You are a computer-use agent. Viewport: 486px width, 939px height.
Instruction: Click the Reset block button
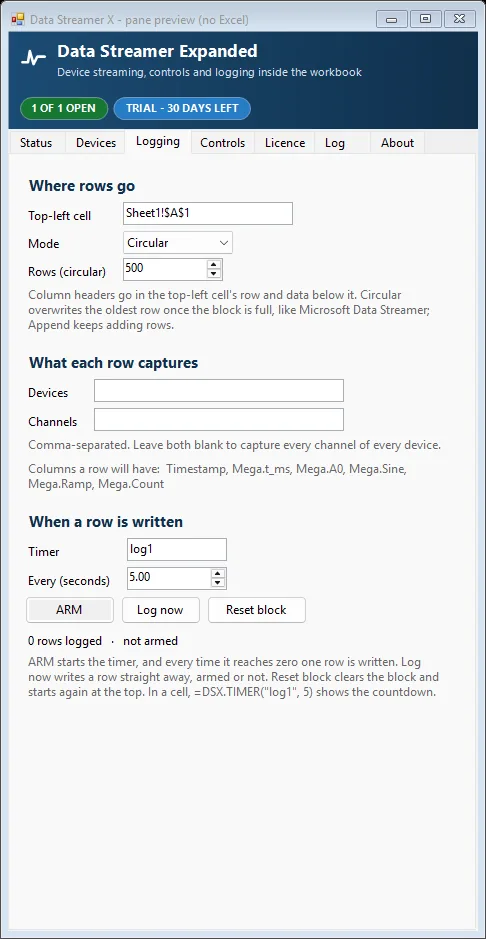[x=257, y=610]
